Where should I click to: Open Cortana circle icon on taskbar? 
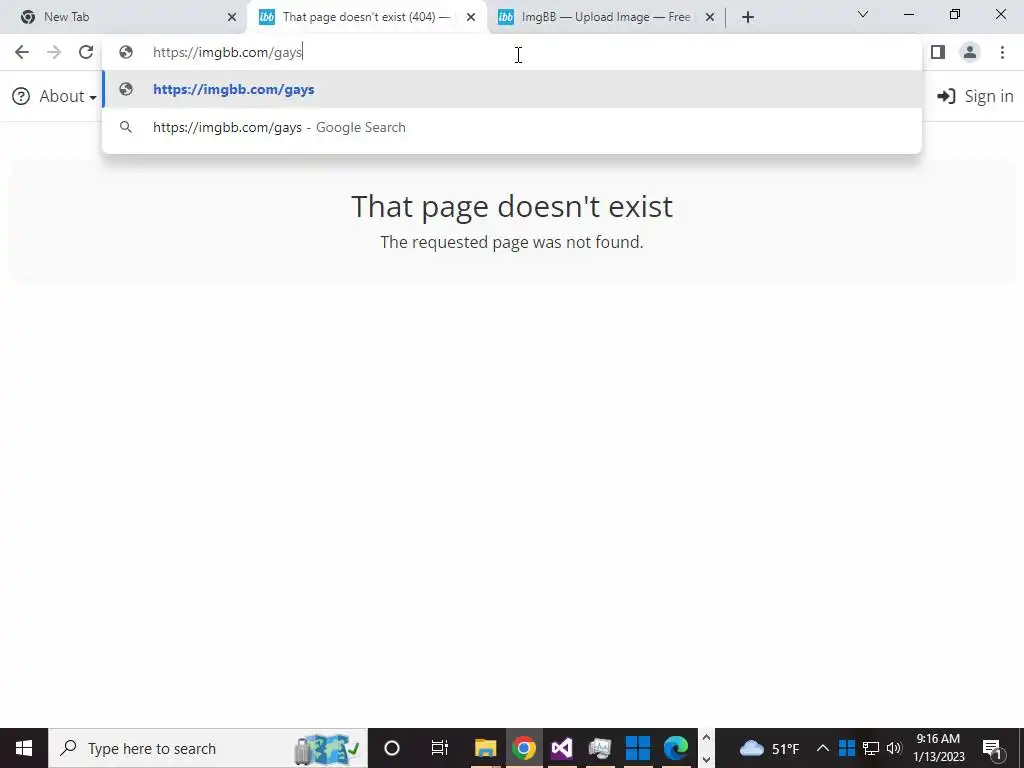392,748
